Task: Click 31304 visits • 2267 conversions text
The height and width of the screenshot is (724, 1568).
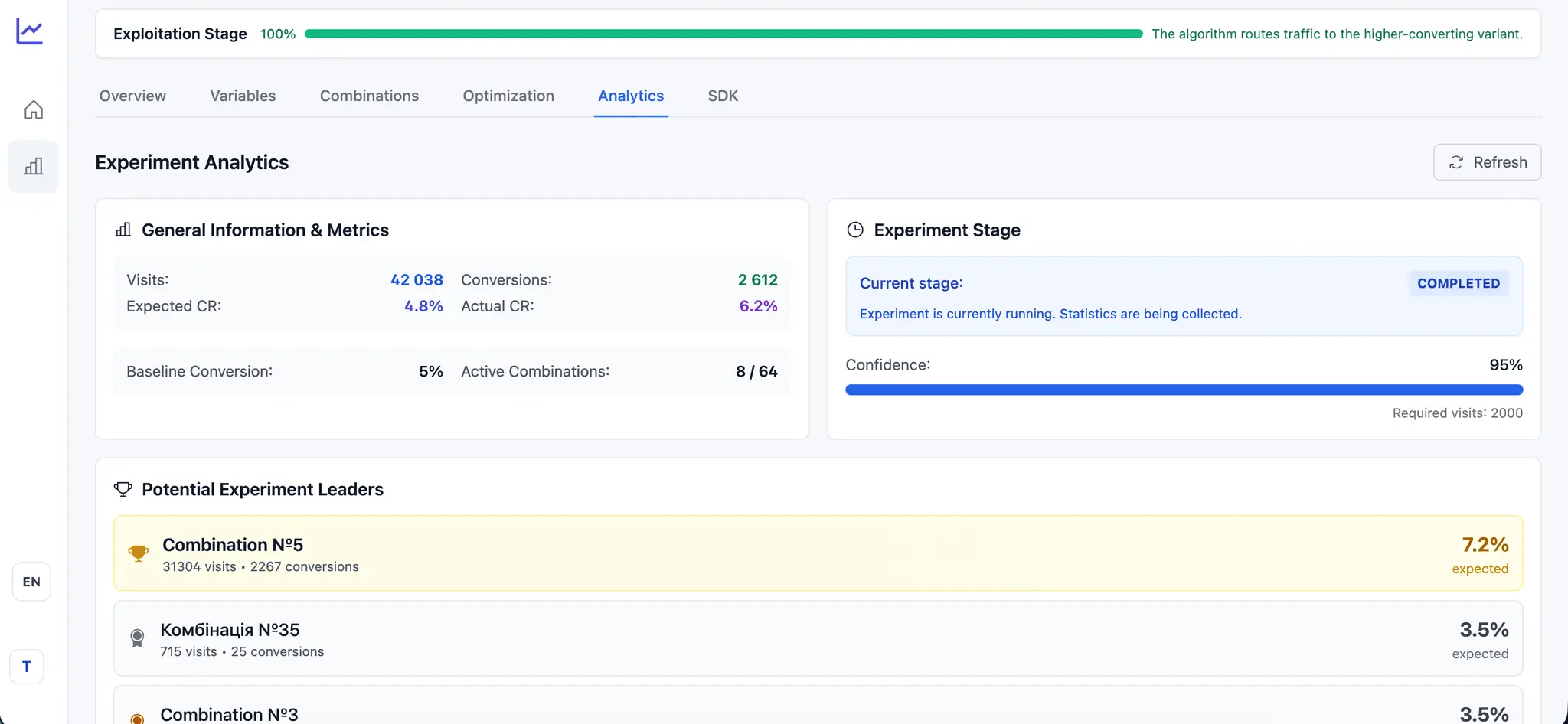Action: click(x=260, y=566)
